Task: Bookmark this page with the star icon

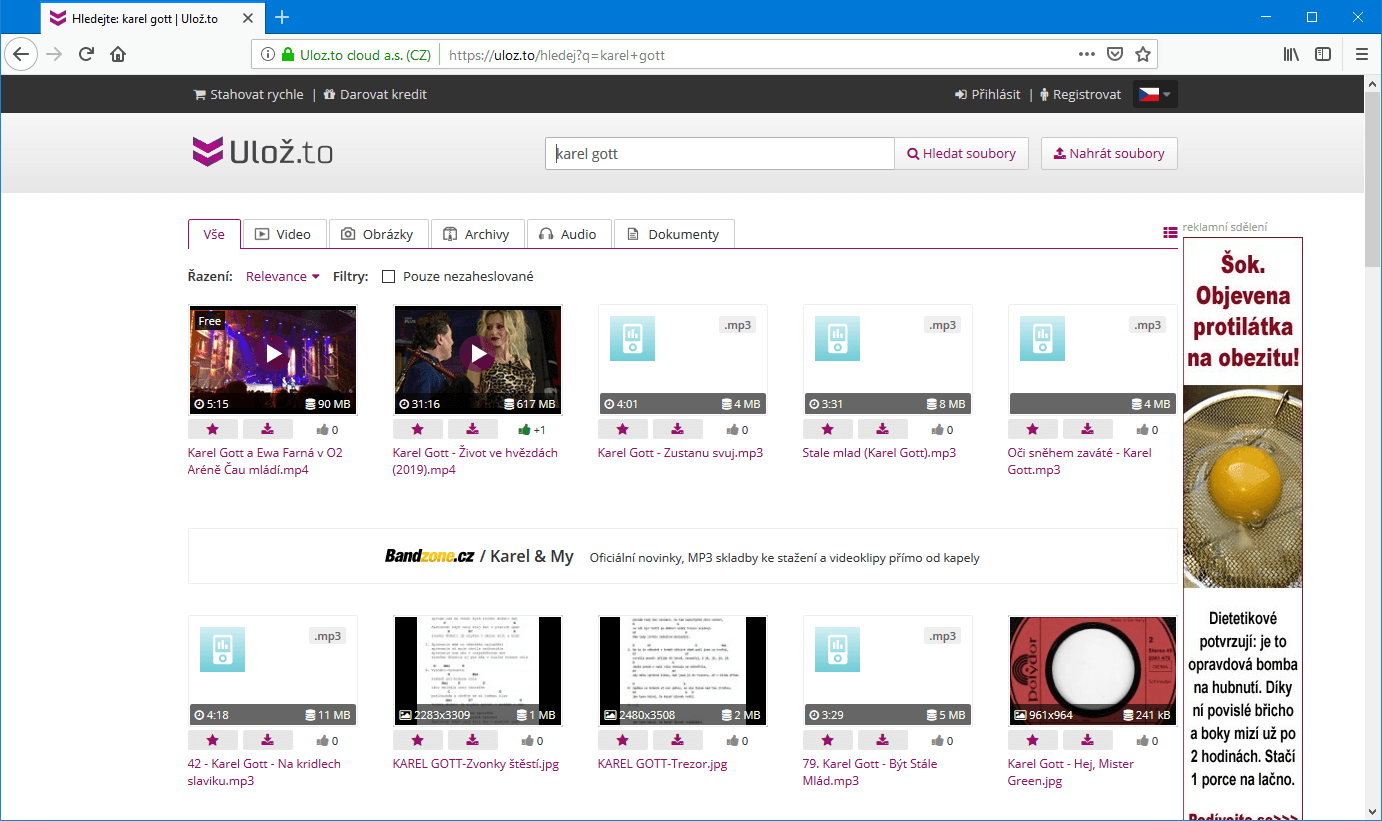Action: click(x=1143, y=54)
